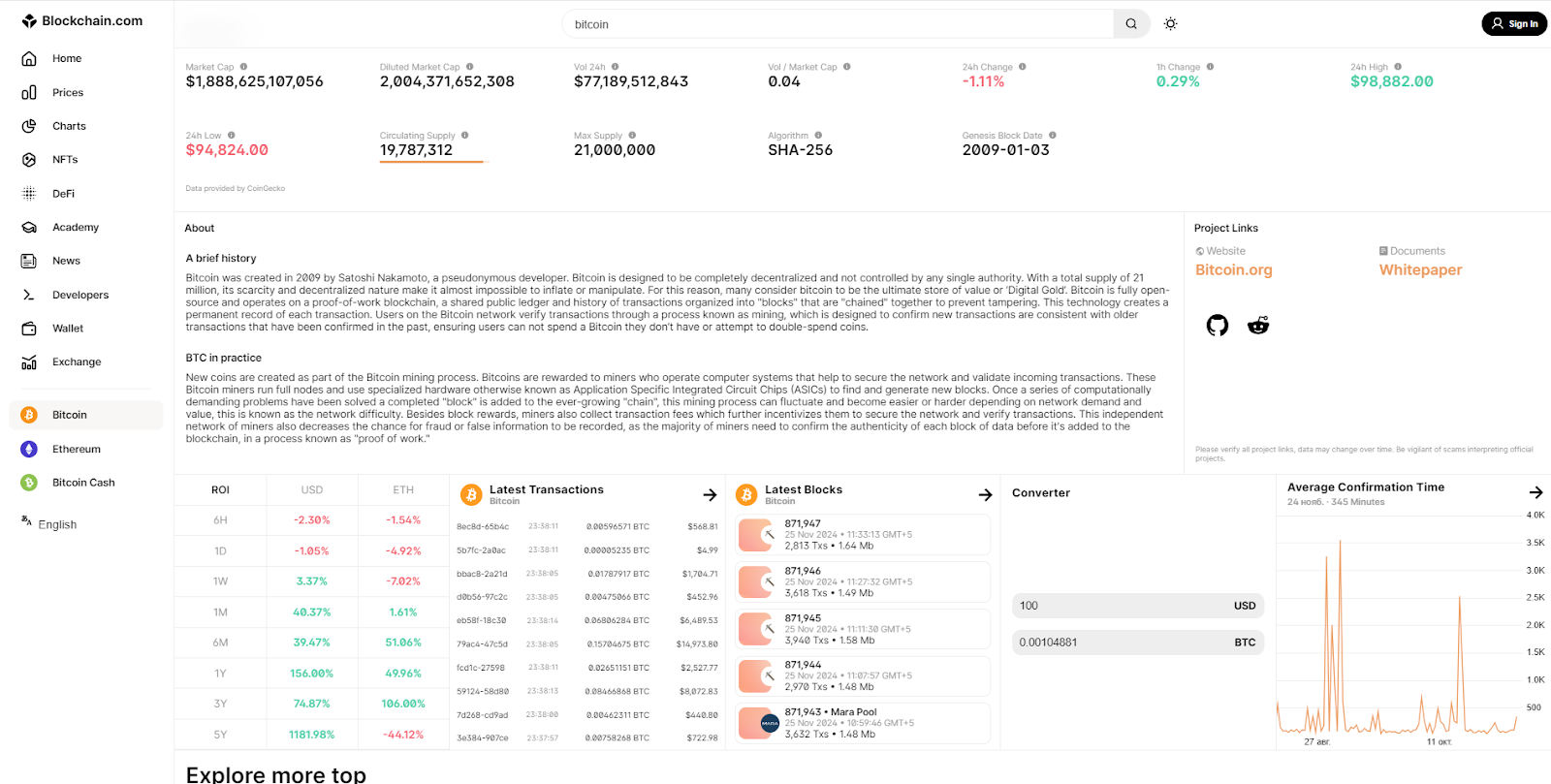Image resolution: width=1551 pixels, height=784 pixels.
Task: Select Ethereum coin icon in sidebar
Action: 29,449
